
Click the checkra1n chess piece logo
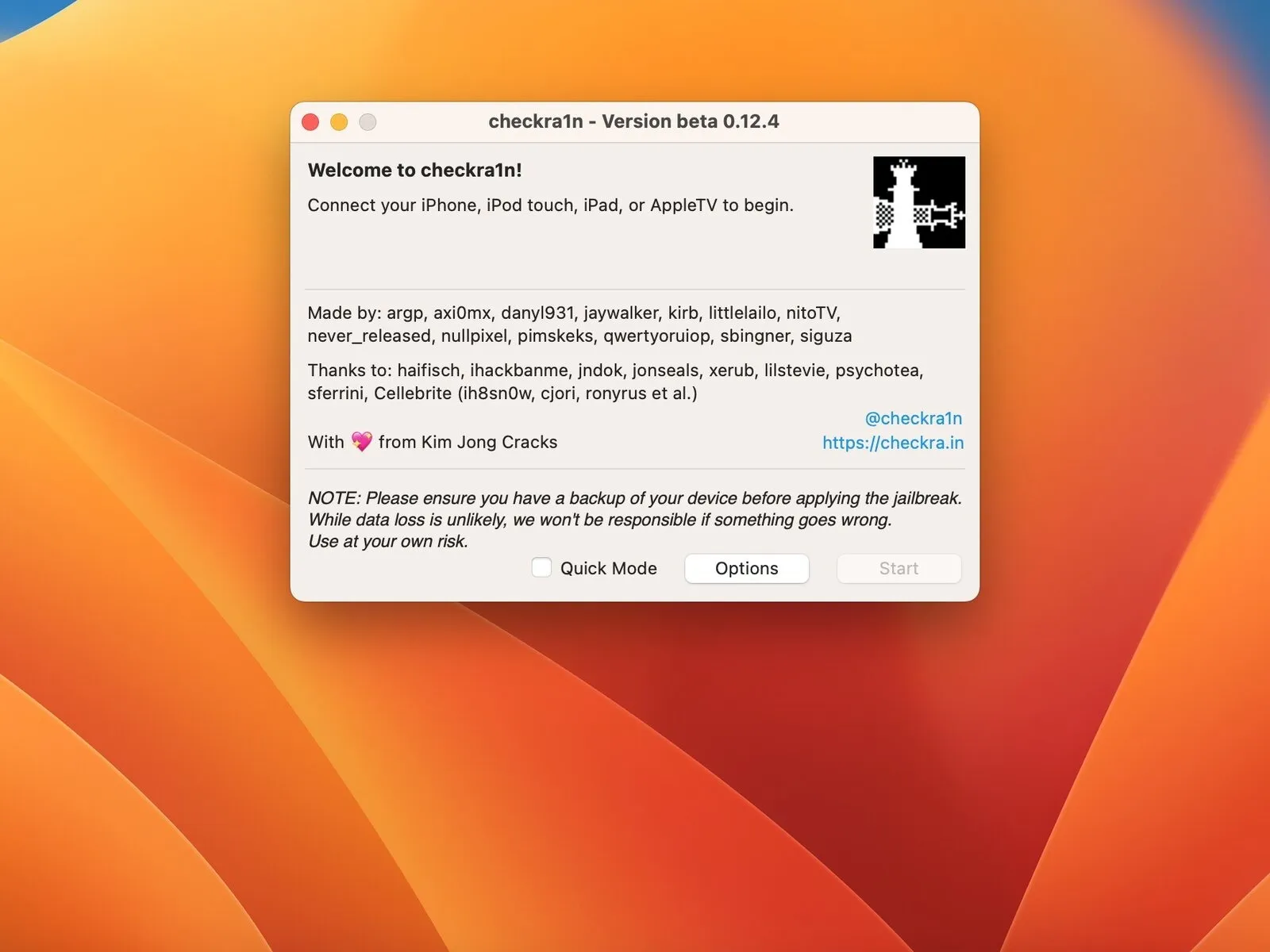point(919,202)
